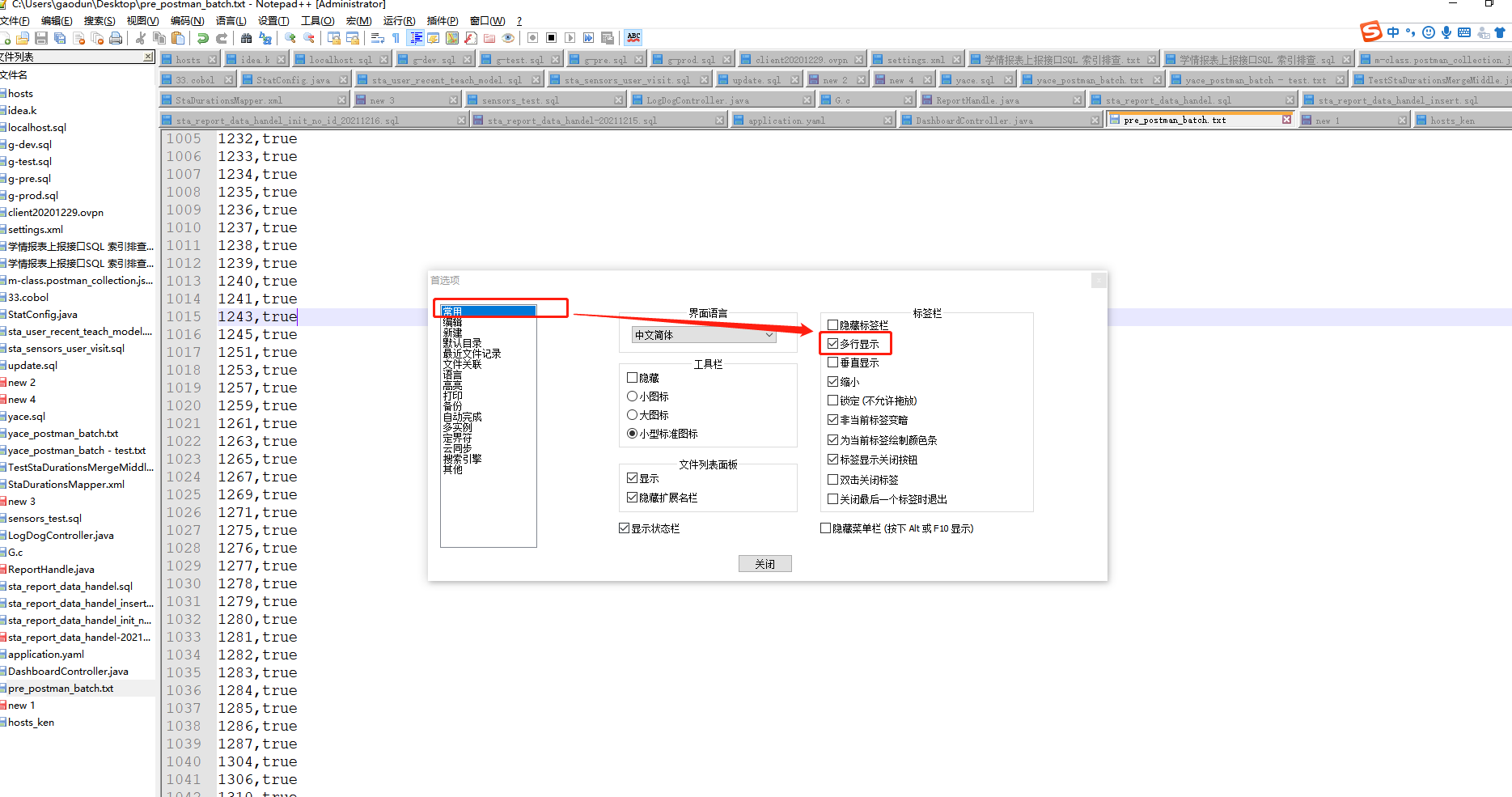Select the 大图标 radio button

(633, 414)
